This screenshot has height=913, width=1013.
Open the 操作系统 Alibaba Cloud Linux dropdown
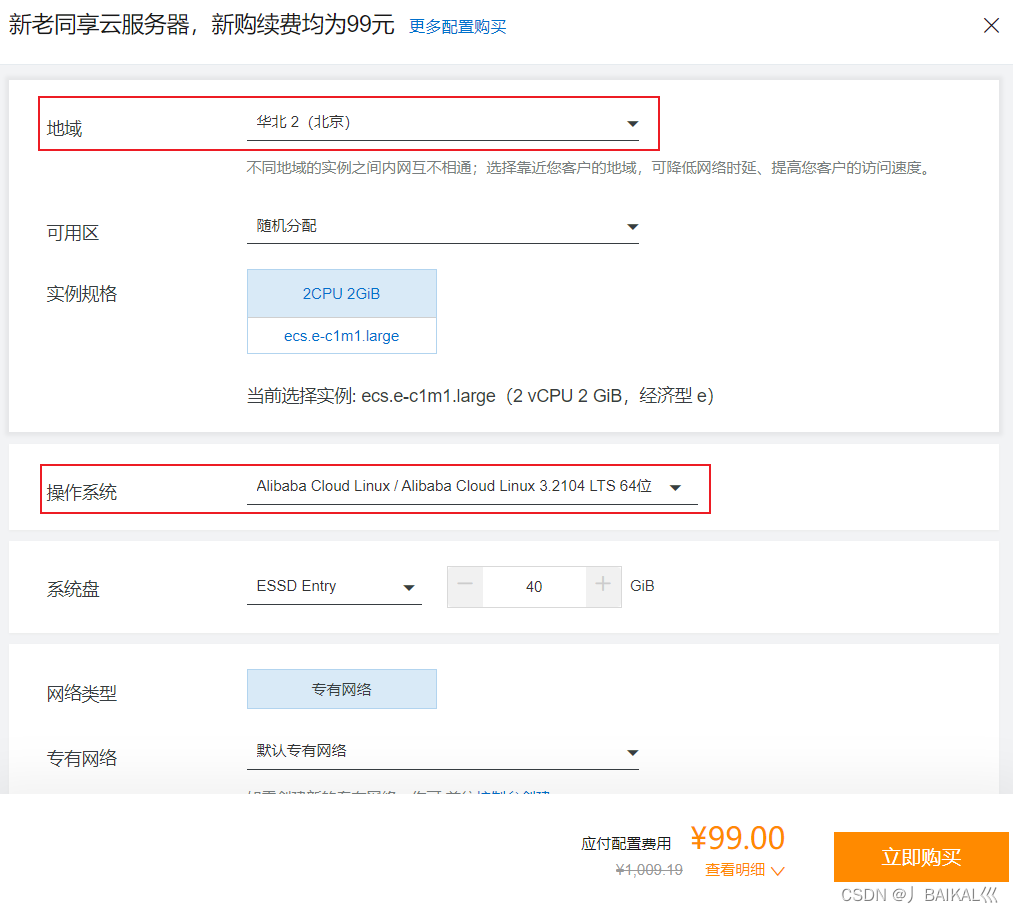[x=472, y=487]
